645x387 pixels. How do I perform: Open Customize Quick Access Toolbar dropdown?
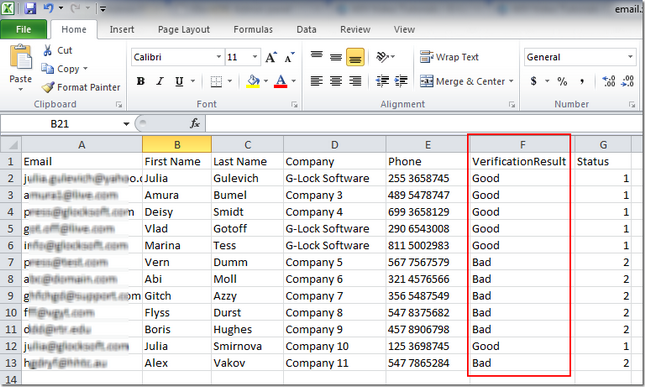103,8
